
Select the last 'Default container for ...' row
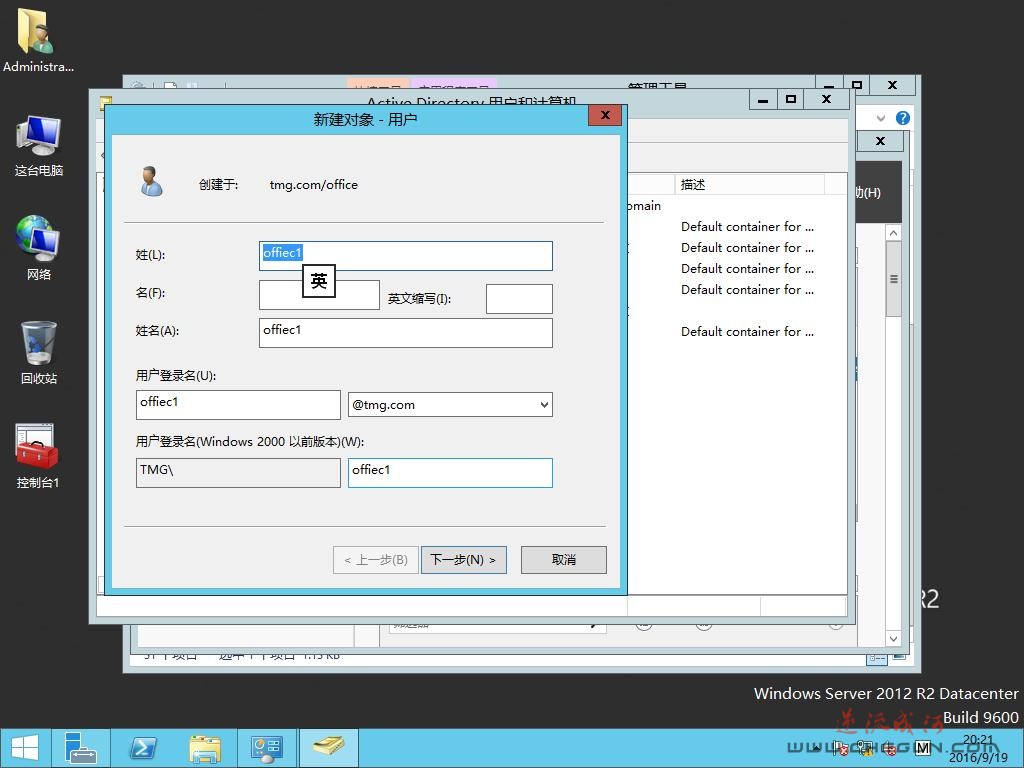[747, 332]
